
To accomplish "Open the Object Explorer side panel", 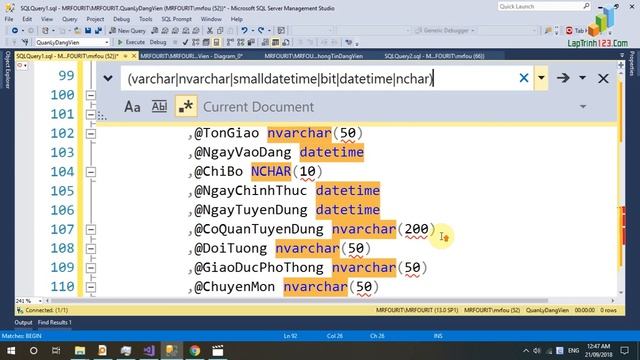I will click(7, 70).
